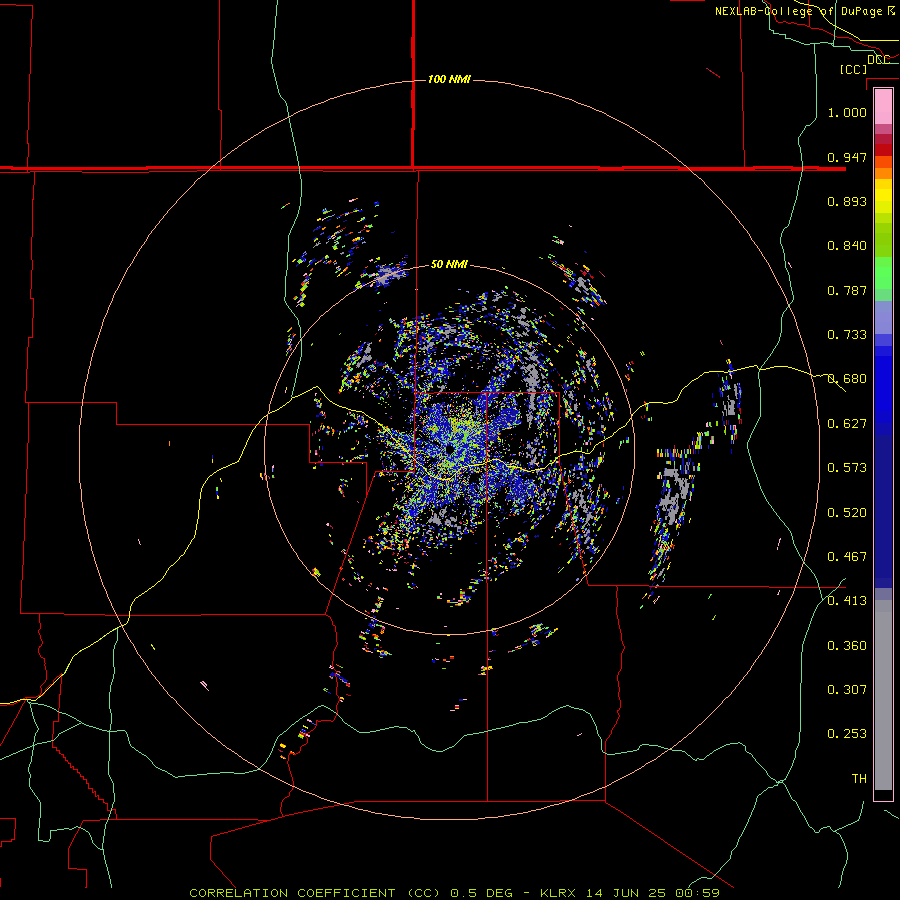Pick the red band near 0.947 in color scale
This screenshot has height=900, width=900.
click(883, 150)
